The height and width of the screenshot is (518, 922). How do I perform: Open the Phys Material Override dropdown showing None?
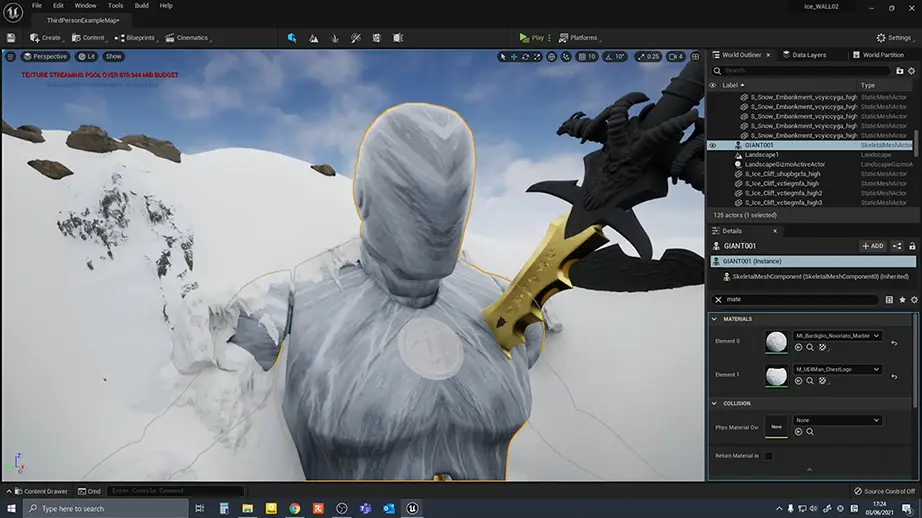[x=837, y=420]
